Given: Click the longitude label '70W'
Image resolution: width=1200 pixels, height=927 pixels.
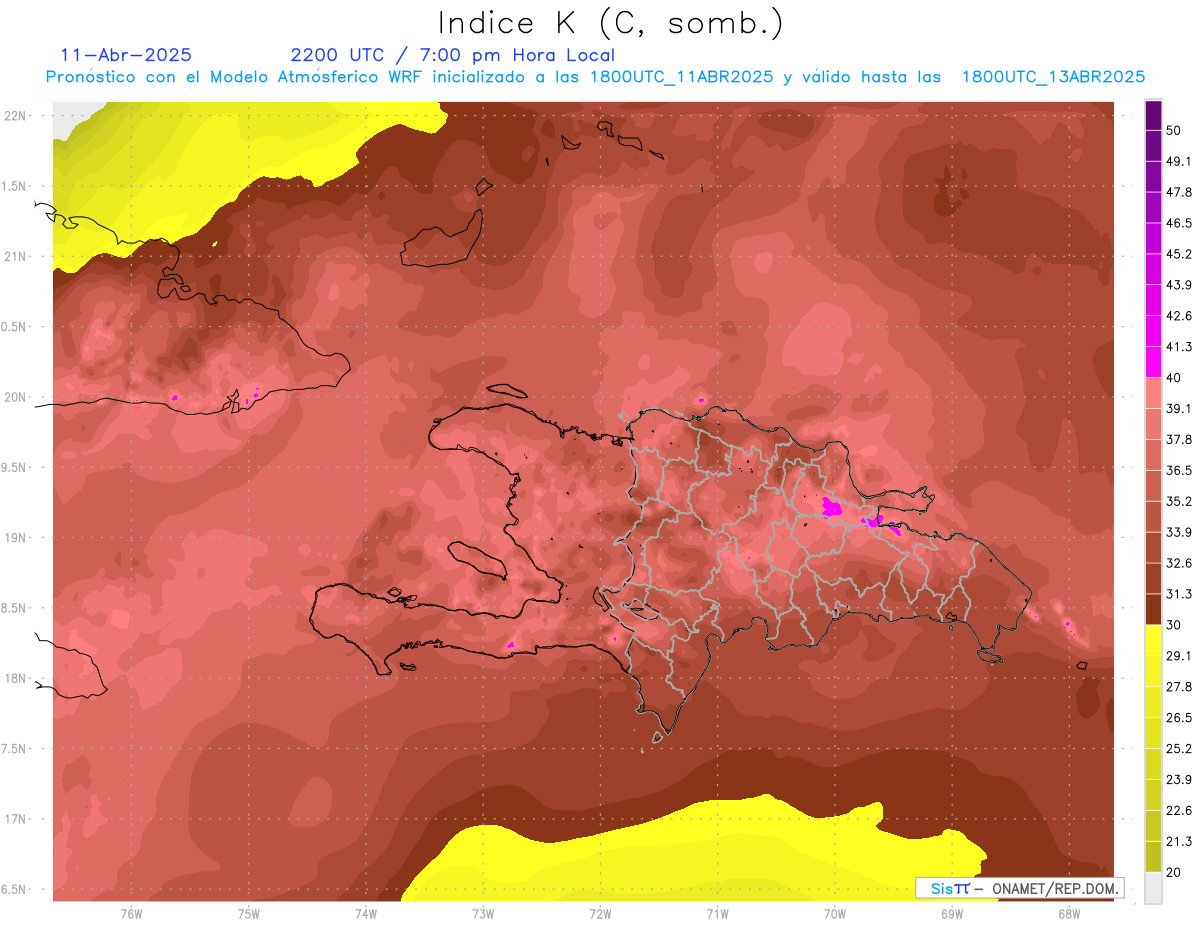Looking at the screenshot, I should (x=834, y=914).
